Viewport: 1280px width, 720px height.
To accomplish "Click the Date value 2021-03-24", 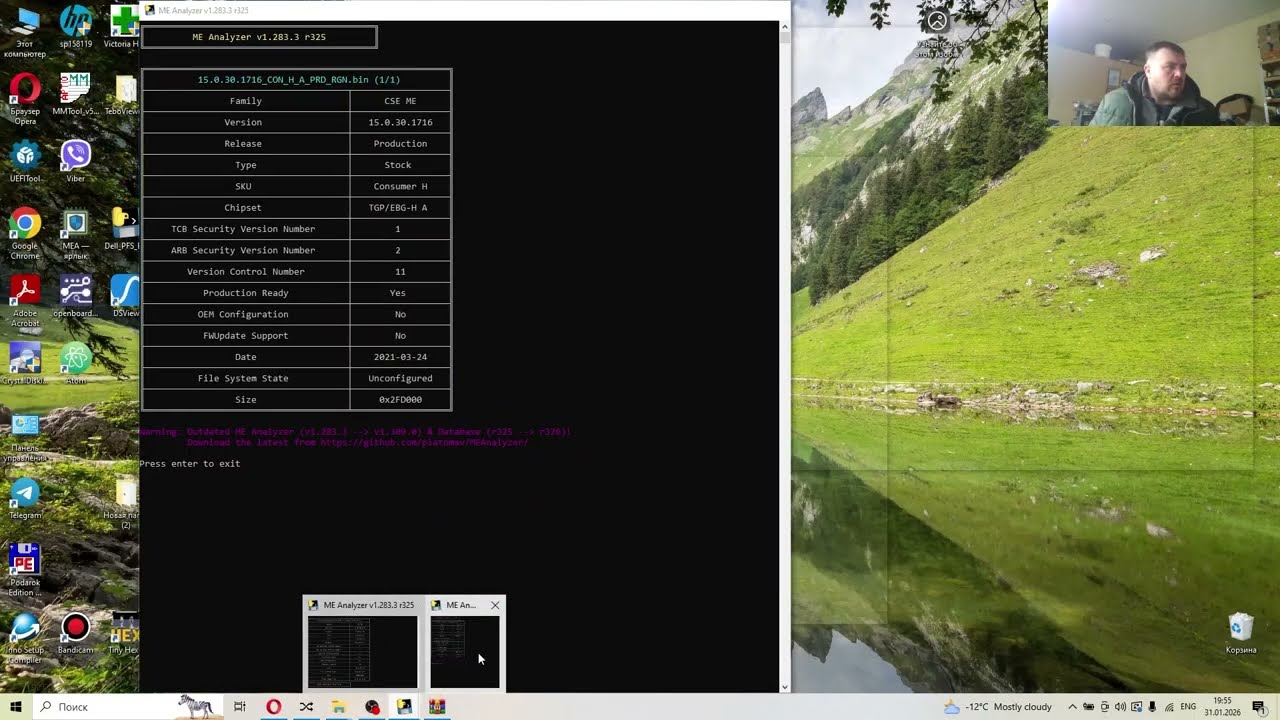I will (400, 357).
